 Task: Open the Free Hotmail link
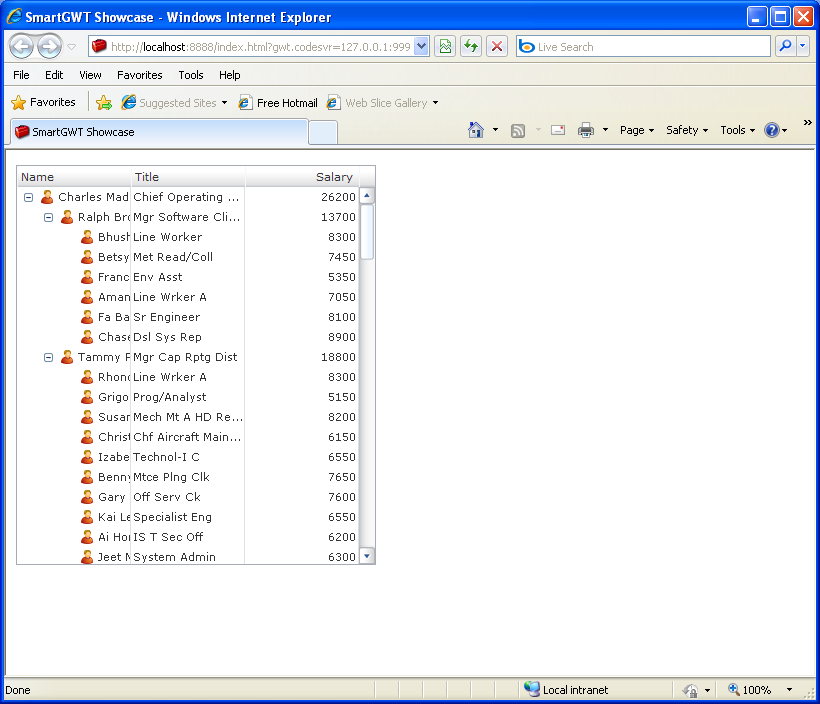[278, 103]
